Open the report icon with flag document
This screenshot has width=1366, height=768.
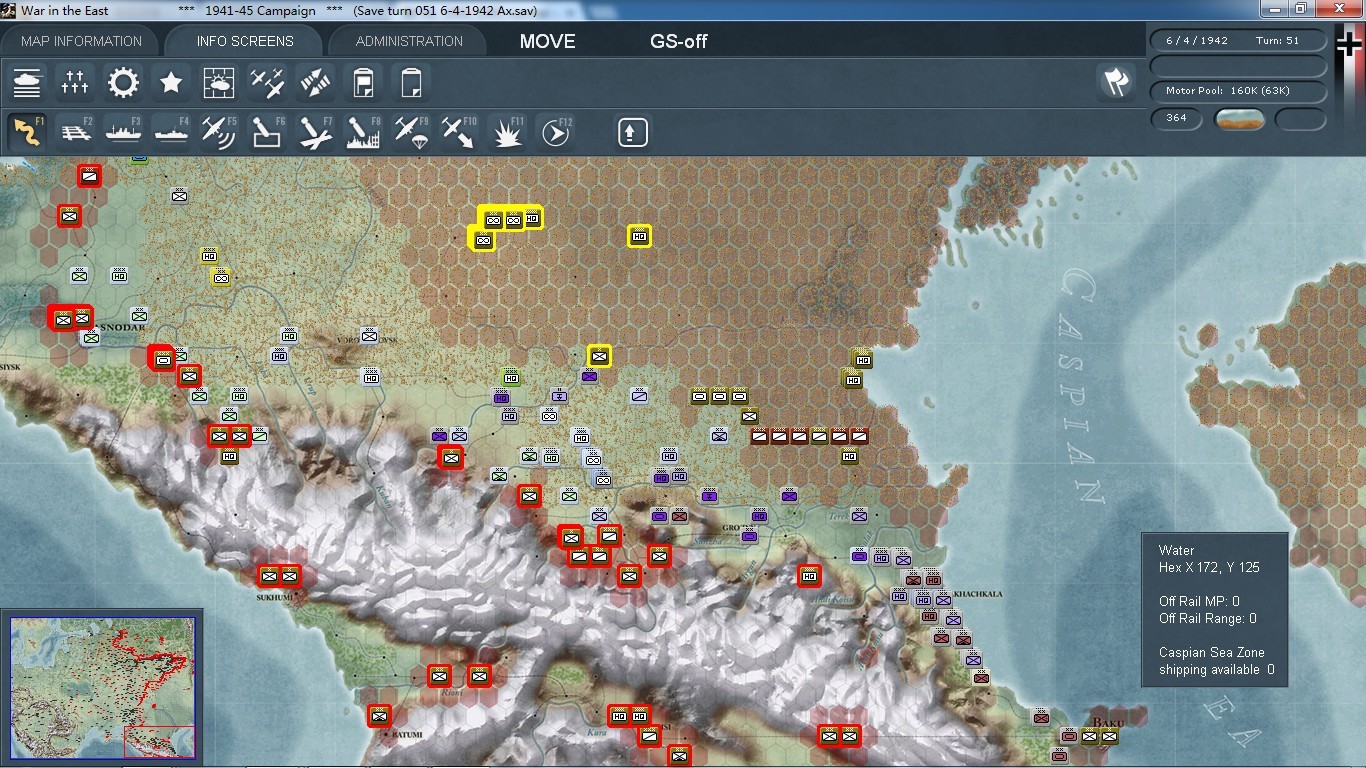tap(363, 82)
